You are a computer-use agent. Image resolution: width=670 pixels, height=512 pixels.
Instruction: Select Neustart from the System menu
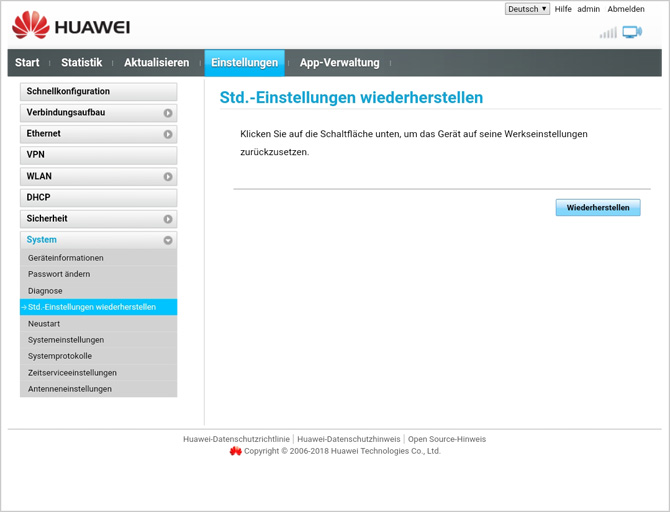[44, 324]
